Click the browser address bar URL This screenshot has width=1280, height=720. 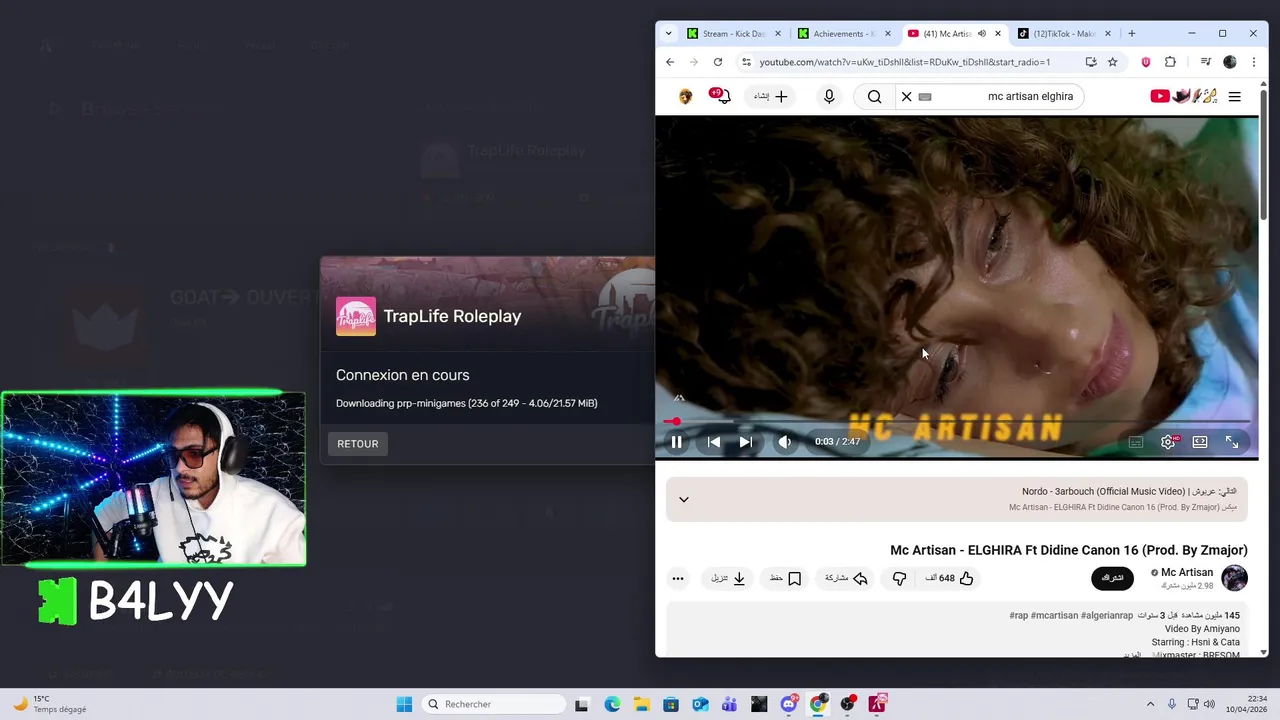(904, 62)
